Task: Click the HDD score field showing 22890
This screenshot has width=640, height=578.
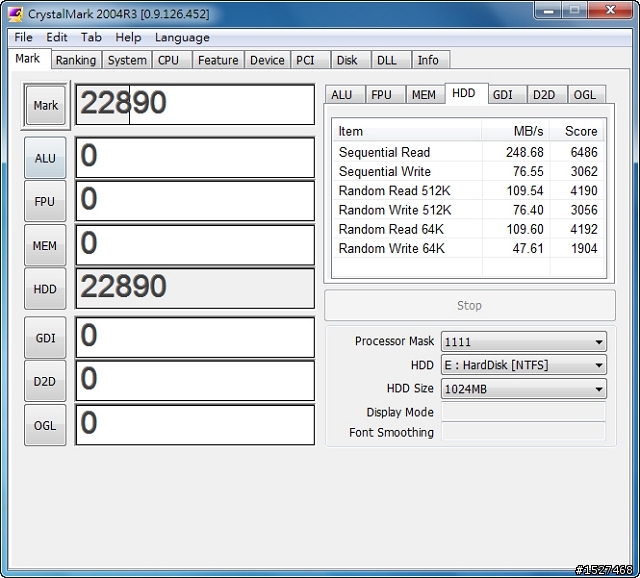Action: (x=195, y=289)
